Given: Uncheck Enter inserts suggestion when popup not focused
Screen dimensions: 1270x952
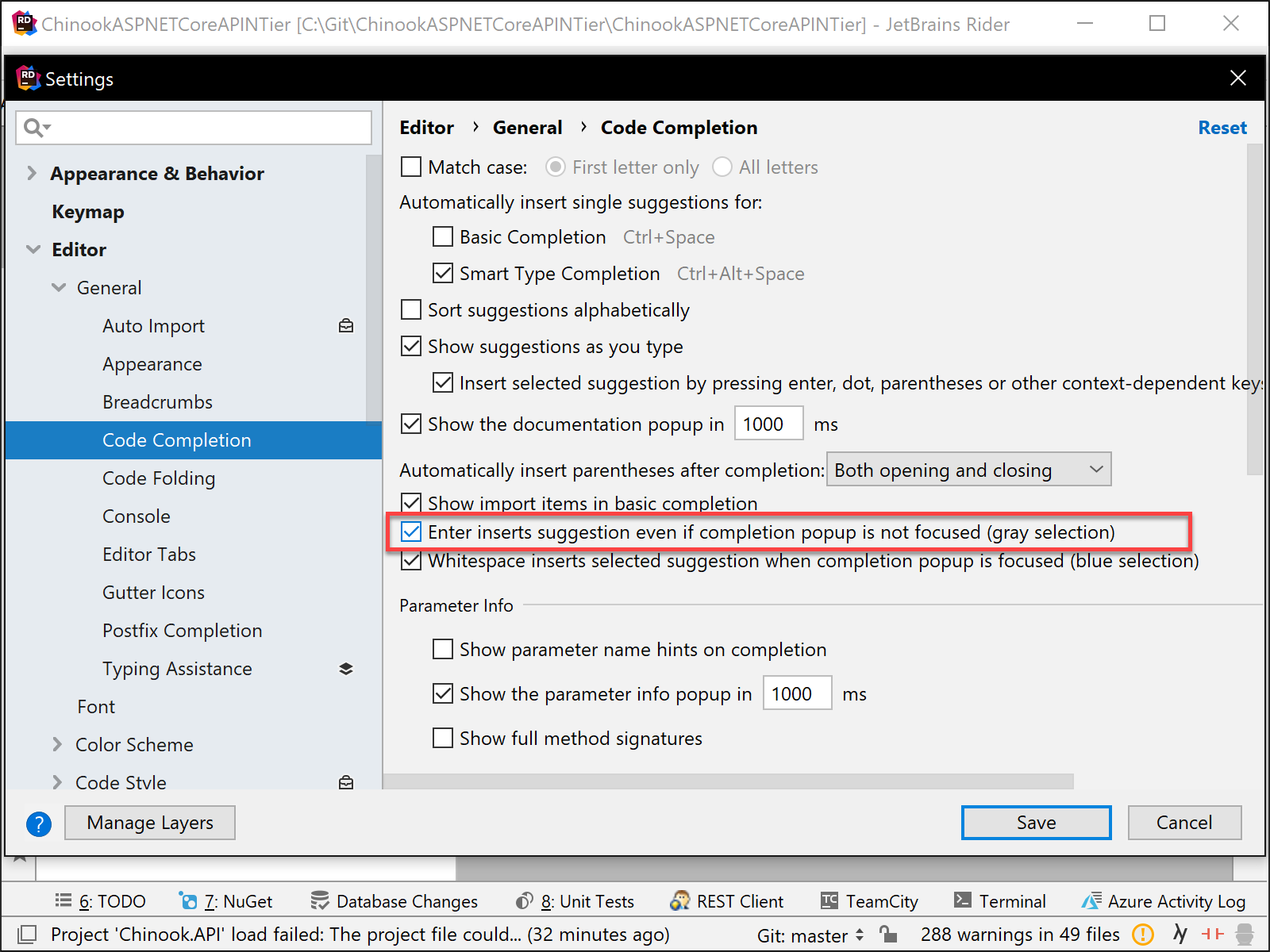Looking at the screenshot, I should (x=411, y=532).
